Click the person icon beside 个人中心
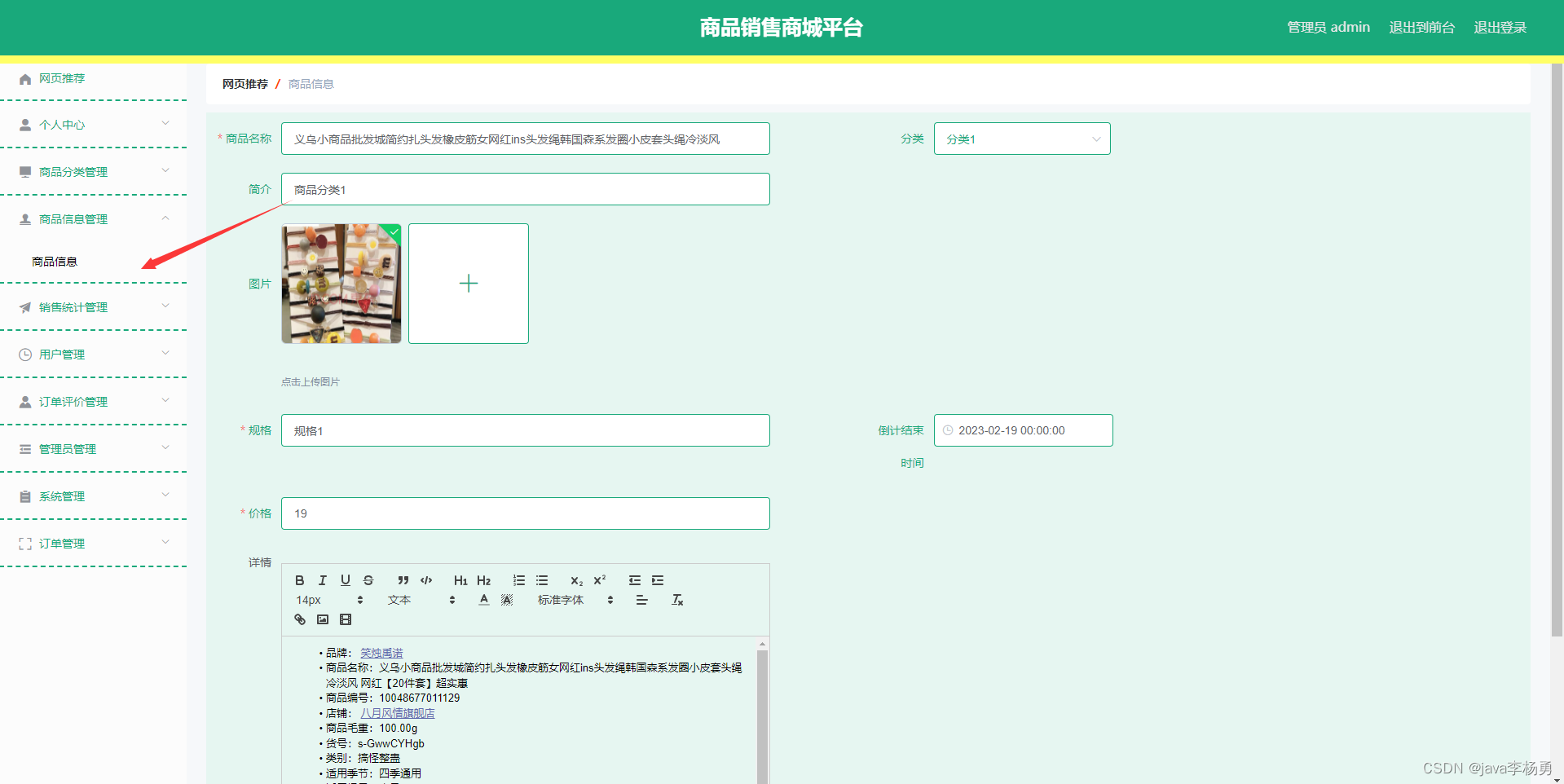The image size is (1564, 784). click(25, 125)
